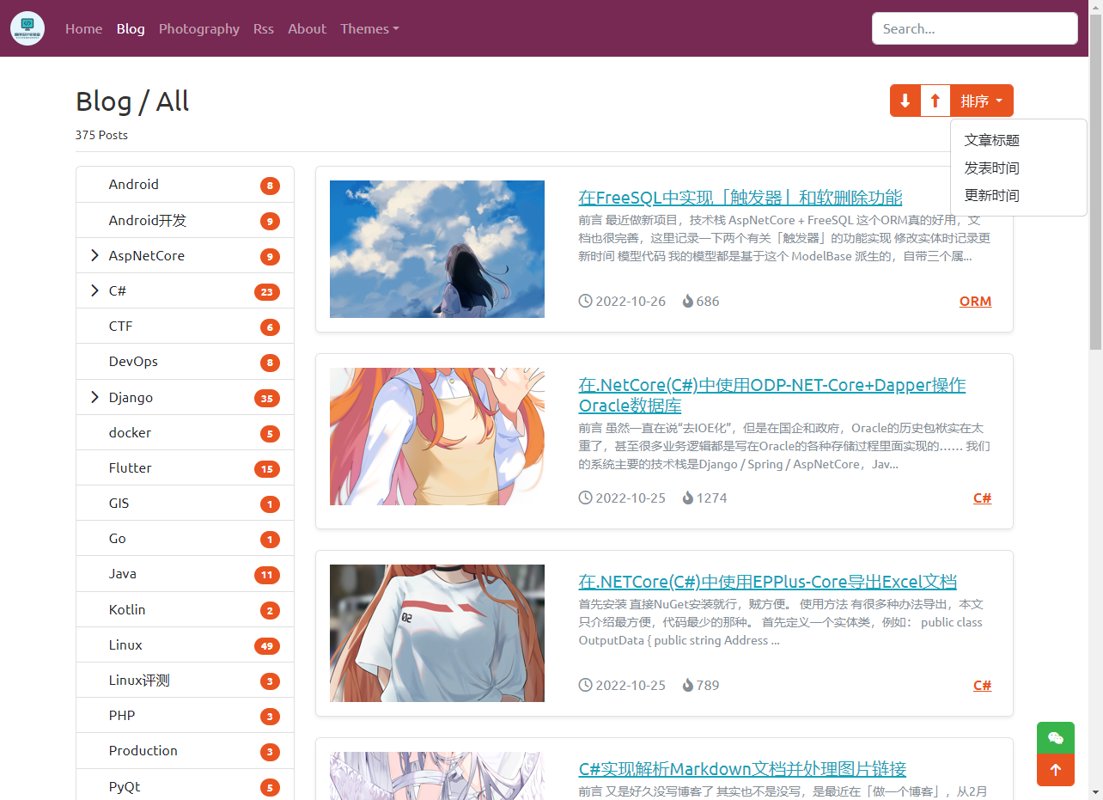
Task: Click the clock icon on the EPPlus post
Action: 585,685
